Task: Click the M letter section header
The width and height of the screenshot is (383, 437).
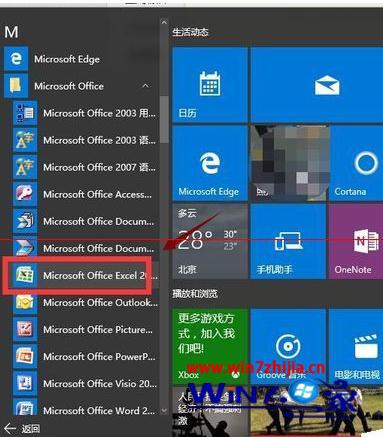Action: click(11, 32)
